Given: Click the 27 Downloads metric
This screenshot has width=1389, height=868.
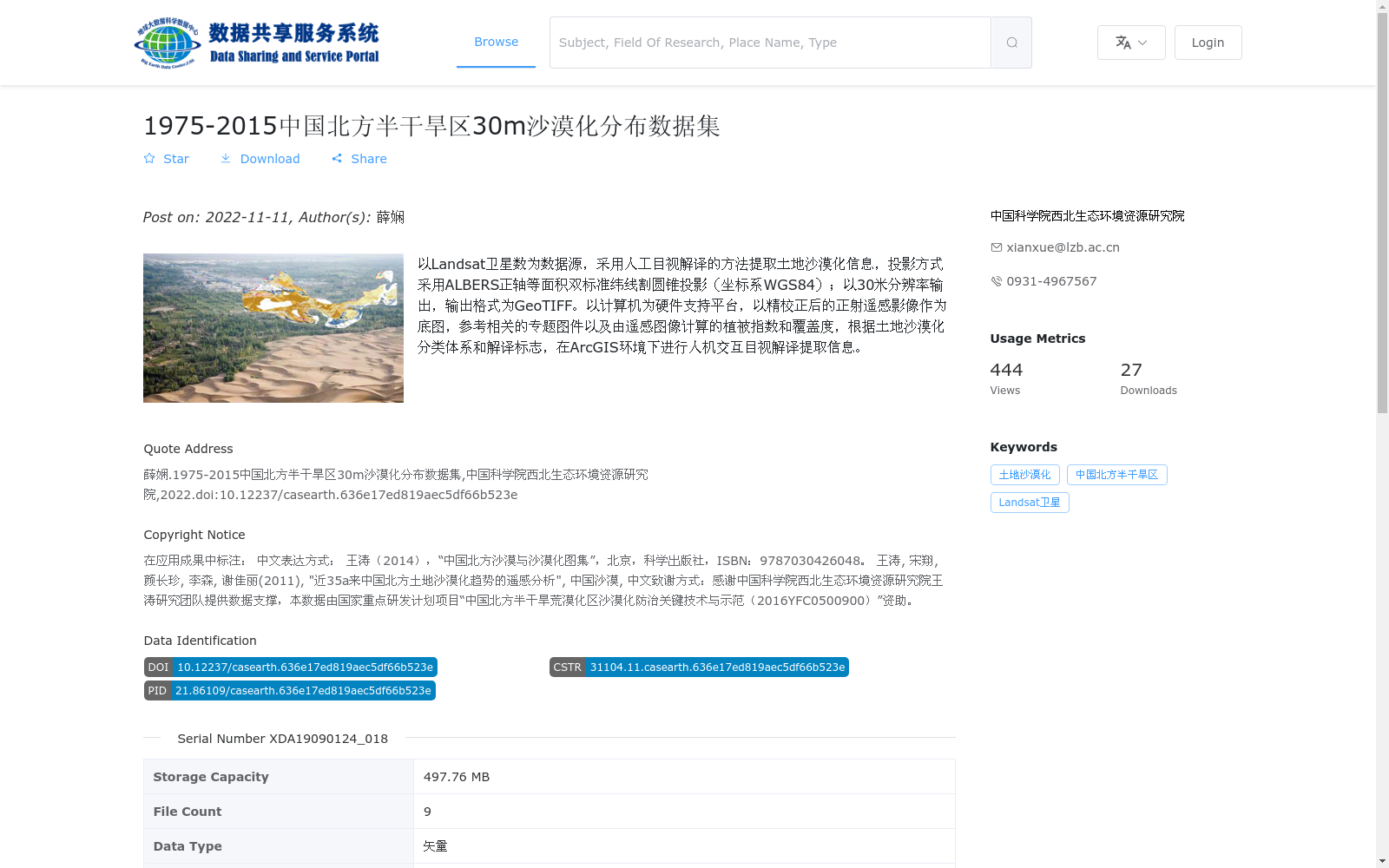Looking at the screenshot, I should pyautogui.click(x=1148, y=378).
